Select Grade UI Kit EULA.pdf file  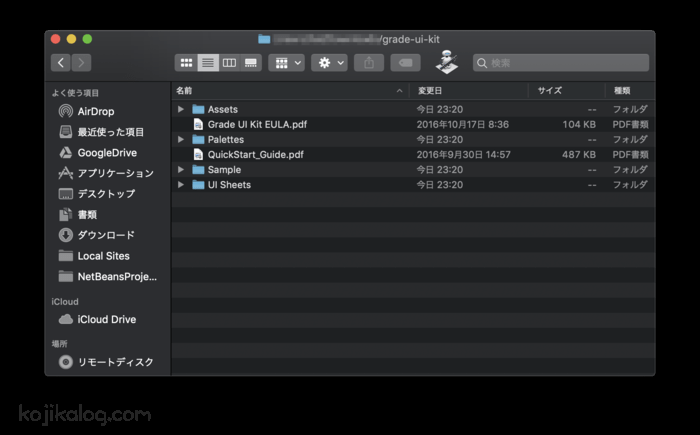coord(257,125)
